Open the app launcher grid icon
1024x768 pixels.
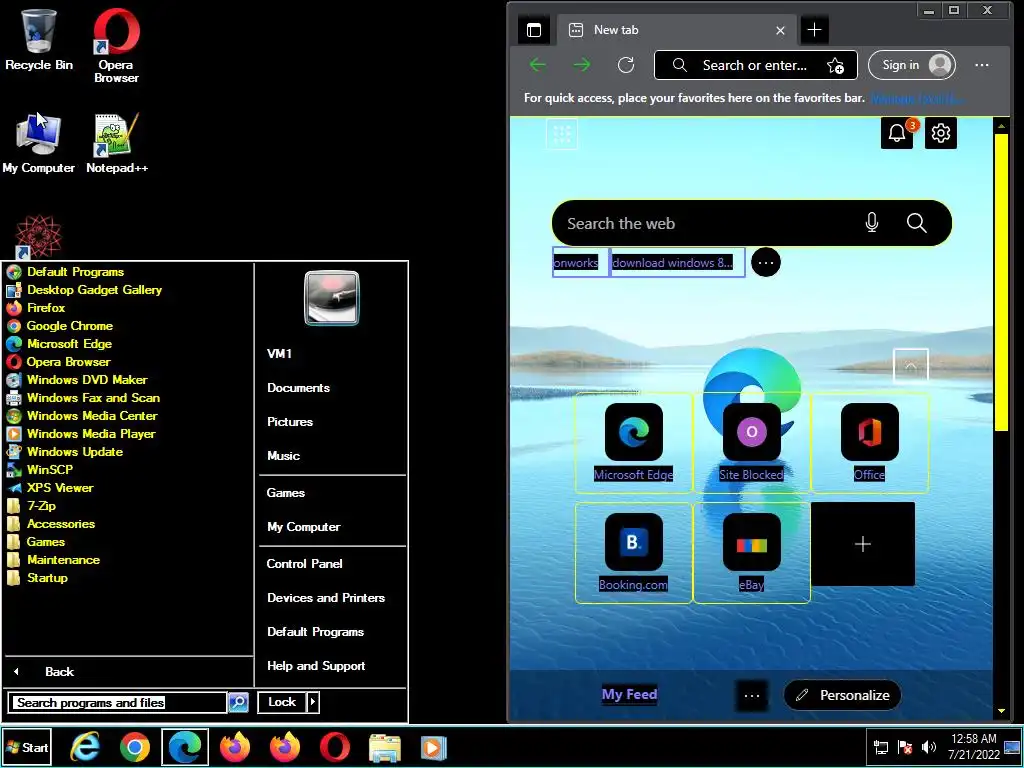pos(562,133)
